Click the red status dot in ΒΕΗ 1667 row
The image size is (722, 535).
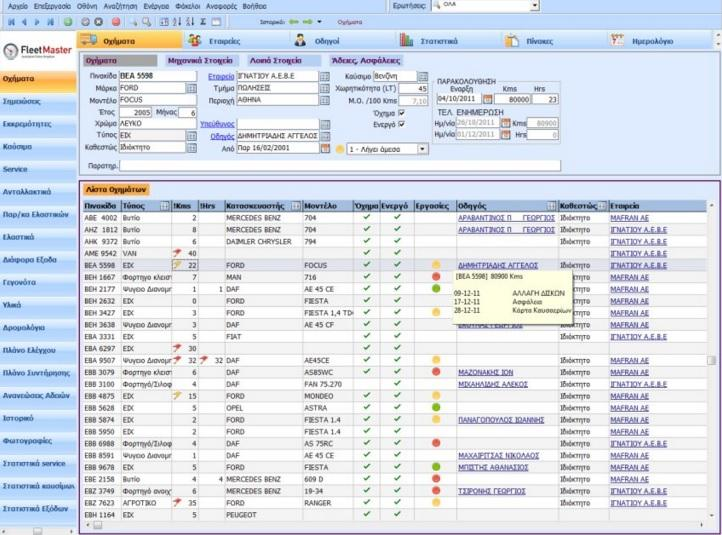pyautogui.click(x=436, y=277)
